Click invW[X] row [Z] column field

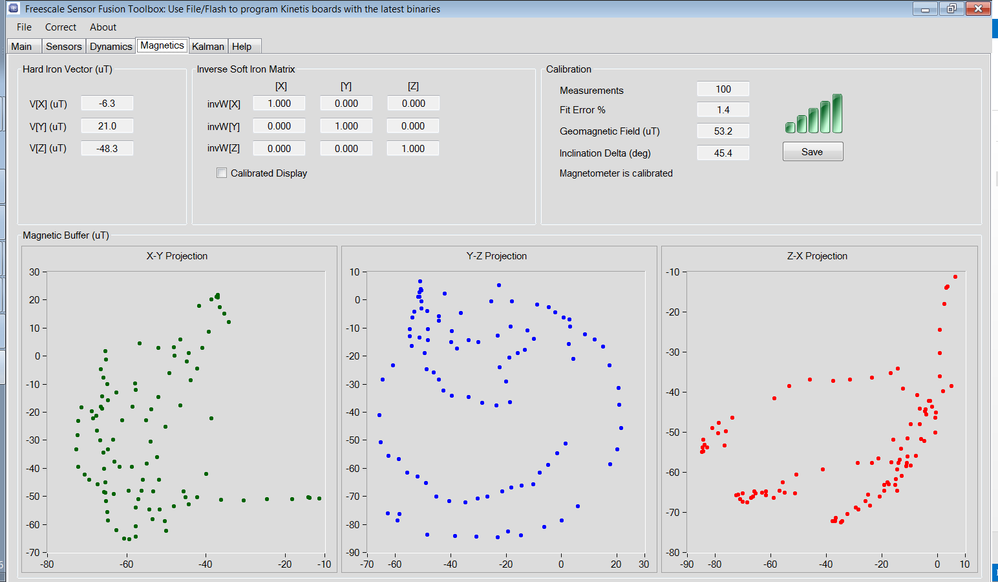pos(413,103)
